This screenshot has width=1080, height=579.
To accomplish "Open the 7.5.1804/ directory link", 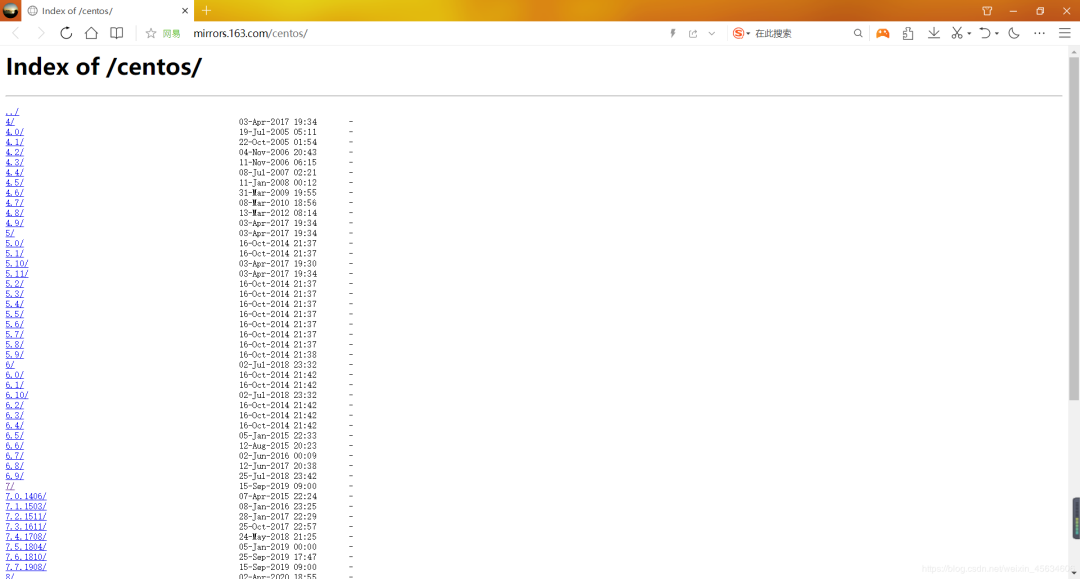I will (26, 547).
